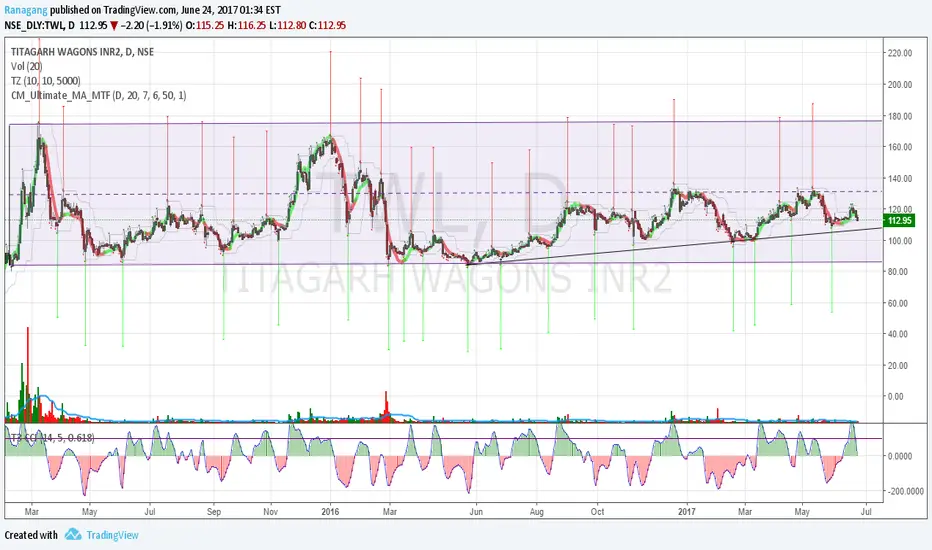This screenshot has height=550, width=932.
Task: Open the TradingView link in footer
Action: pos(112,535)
